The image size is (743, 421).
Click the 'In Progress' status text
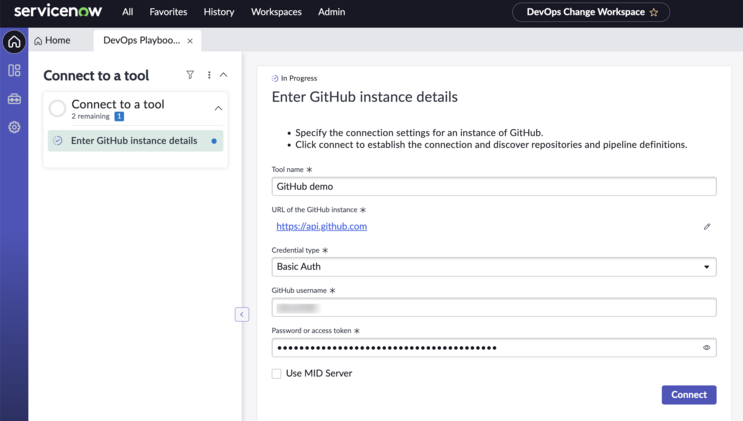coord(299,78)
